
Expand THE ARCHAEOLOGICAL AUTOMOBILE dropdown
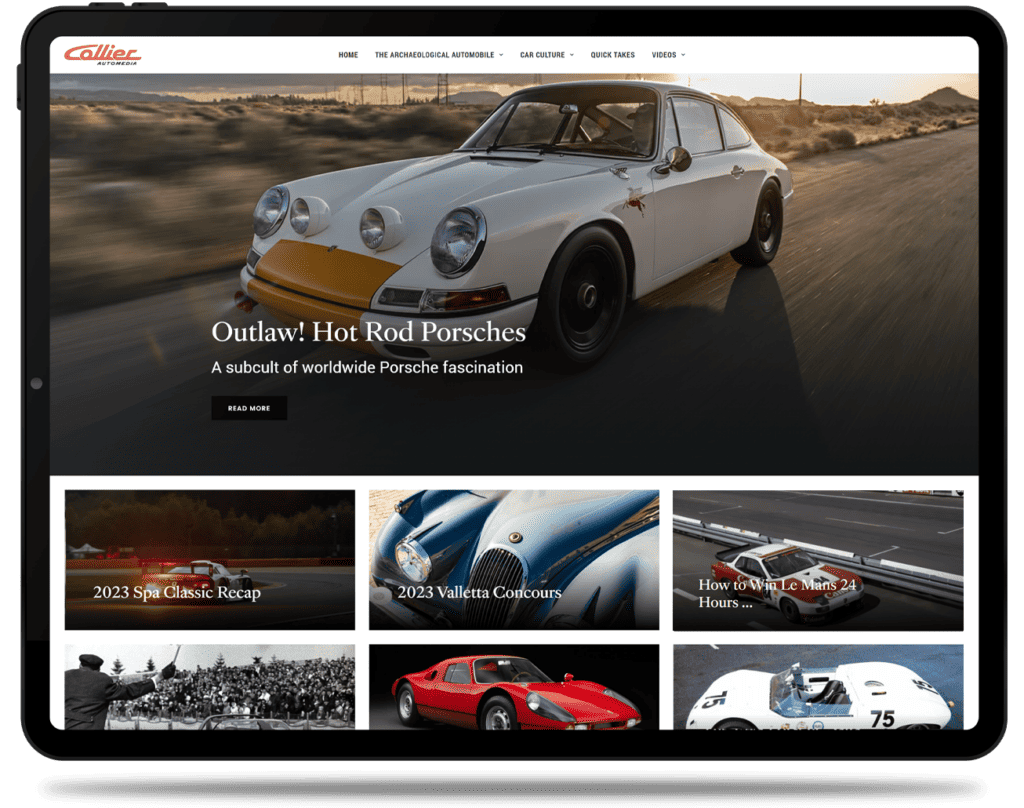(x=434, y=55)
